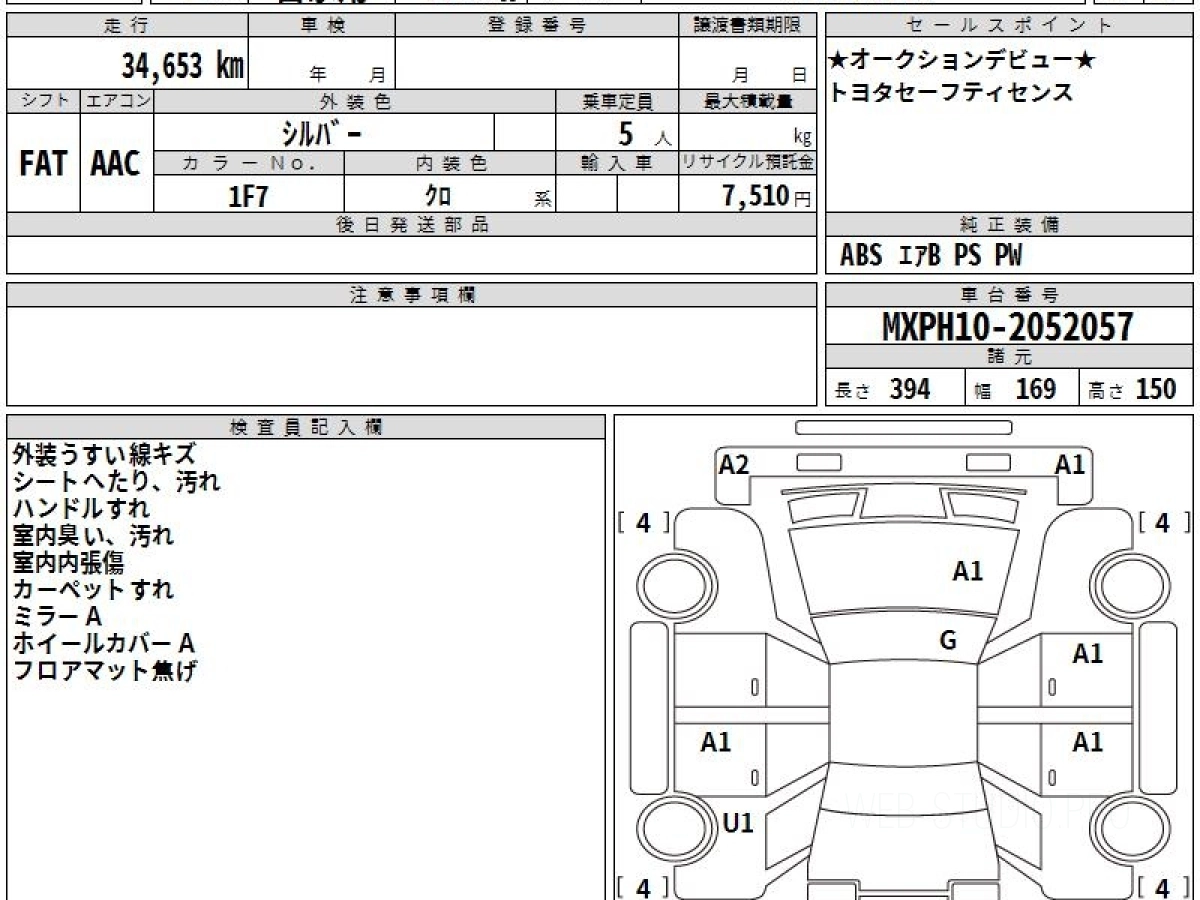Select the exterior color シルバー field

click(324, 132)
